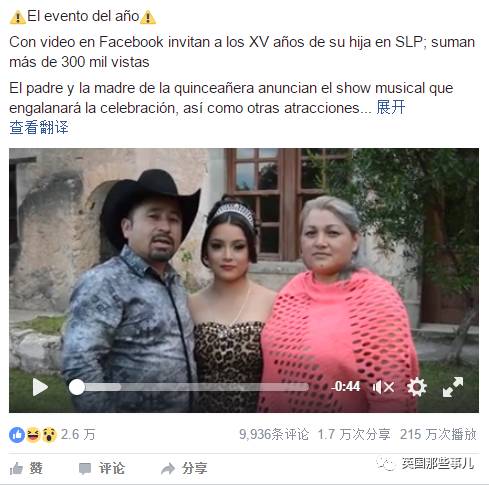Viewport: 489px width, 485px height.
Task: Like the post with 赞 button
Action: point(26,468)
